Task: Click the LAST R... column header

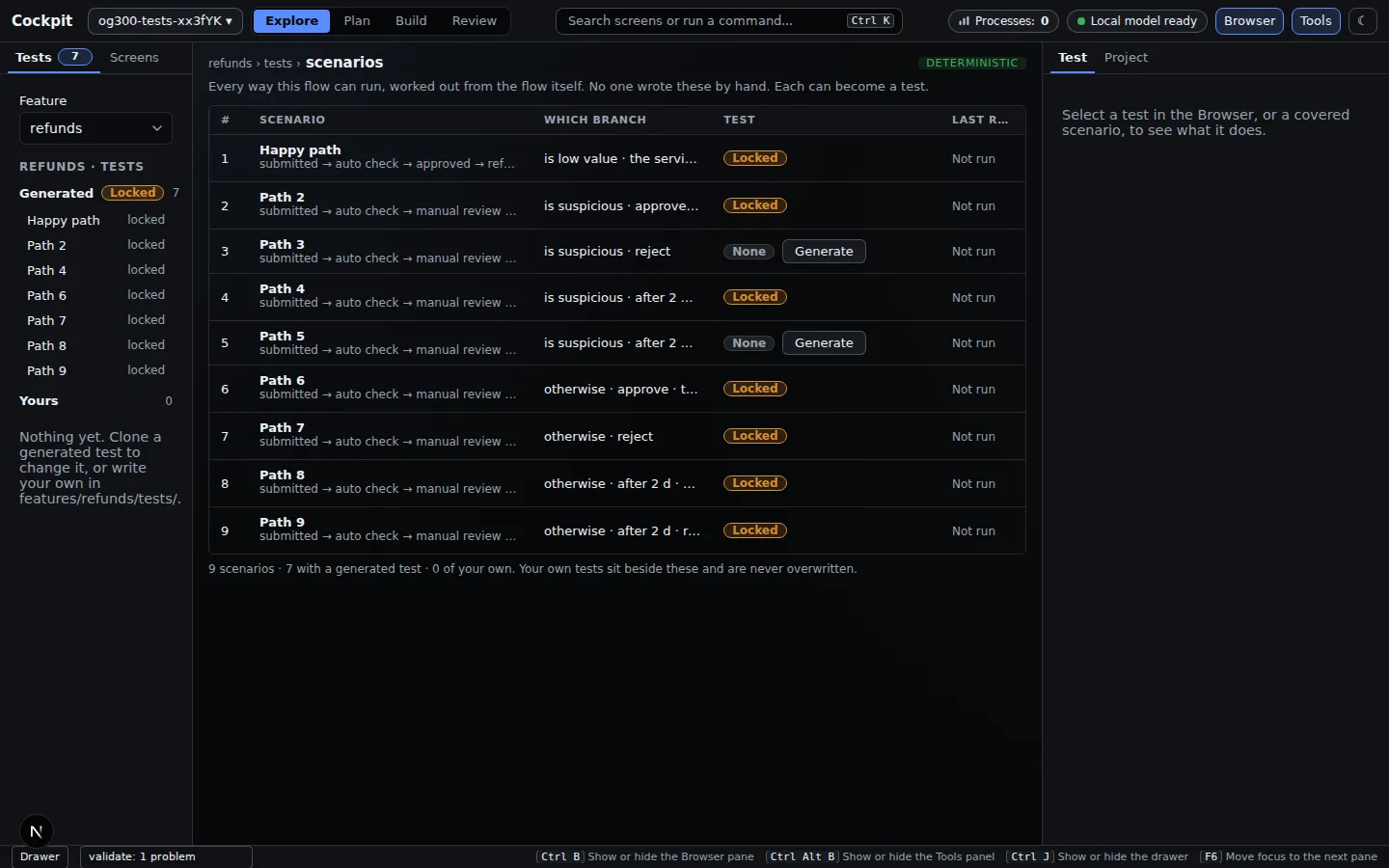Action: [980, 120]
